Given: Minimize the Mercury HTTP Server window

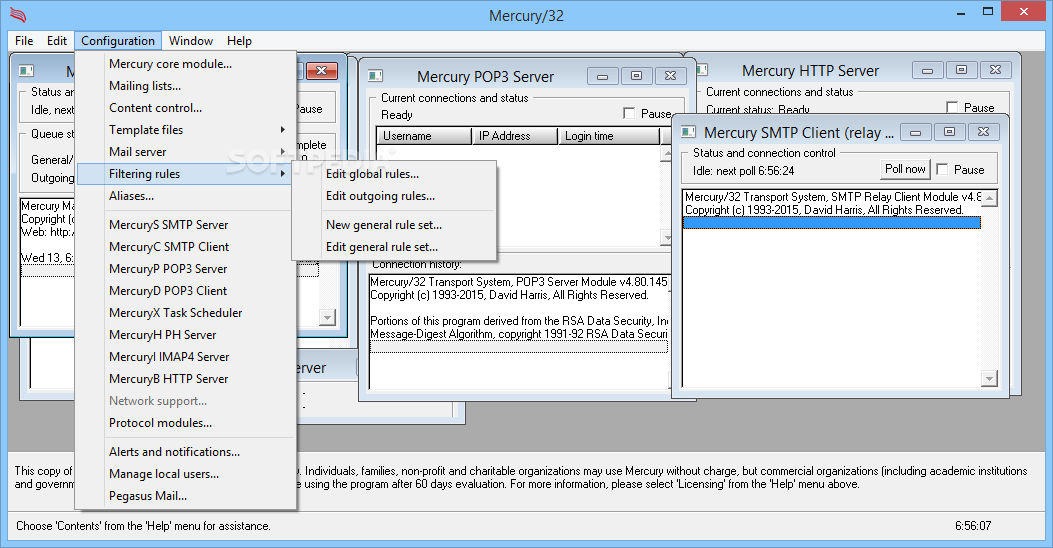Looking at the screenshot, I should 927,70.
